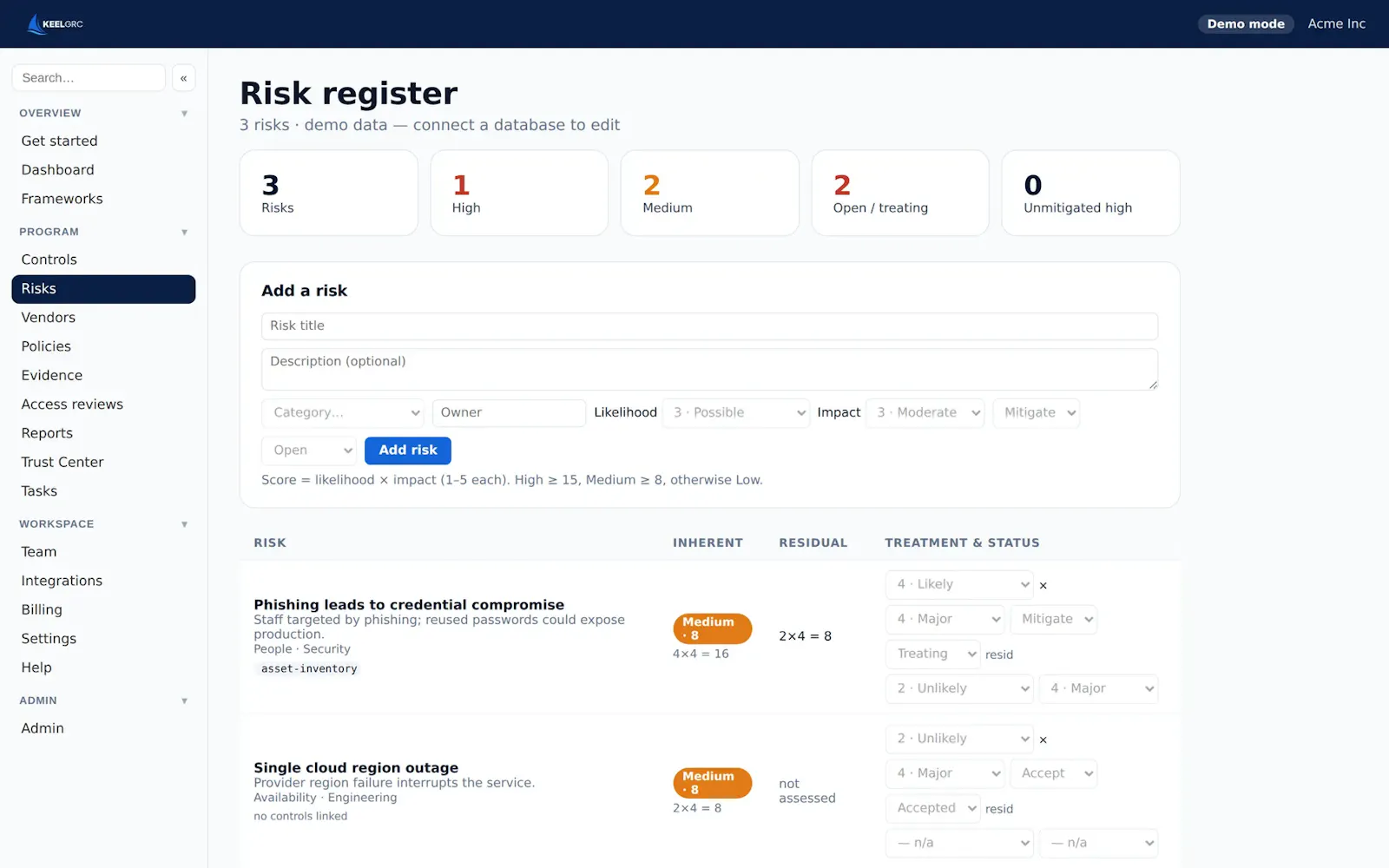
Task: Open Team page
Action: tap(103, 552)
